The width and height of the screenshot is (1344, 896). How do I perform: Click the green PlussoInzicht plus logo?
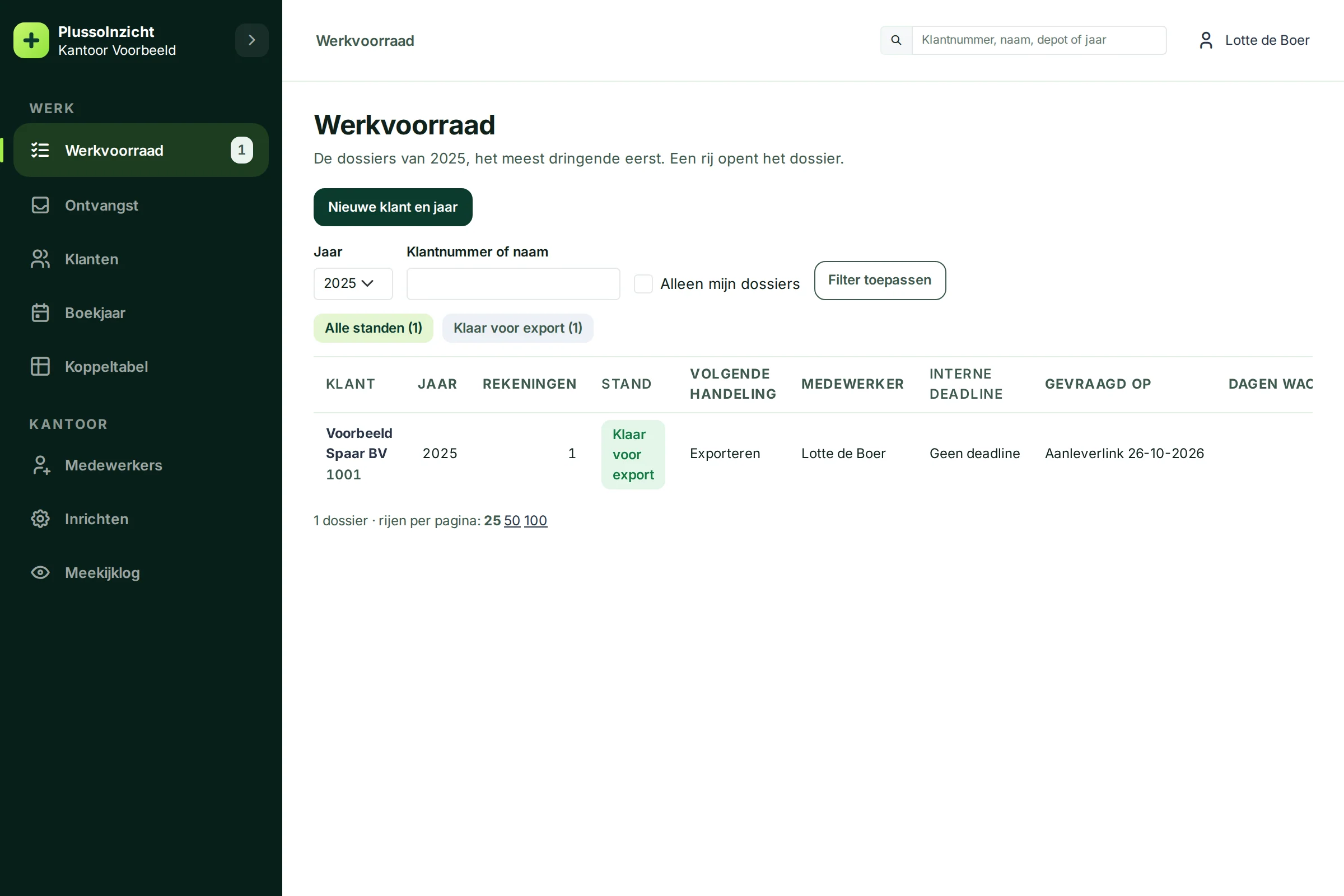point(31,40)
